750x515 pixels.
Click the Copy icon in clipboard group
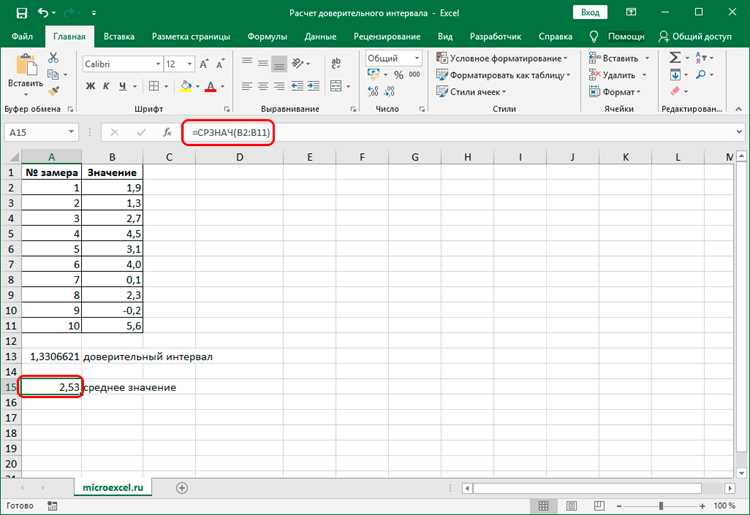(53, 75)
